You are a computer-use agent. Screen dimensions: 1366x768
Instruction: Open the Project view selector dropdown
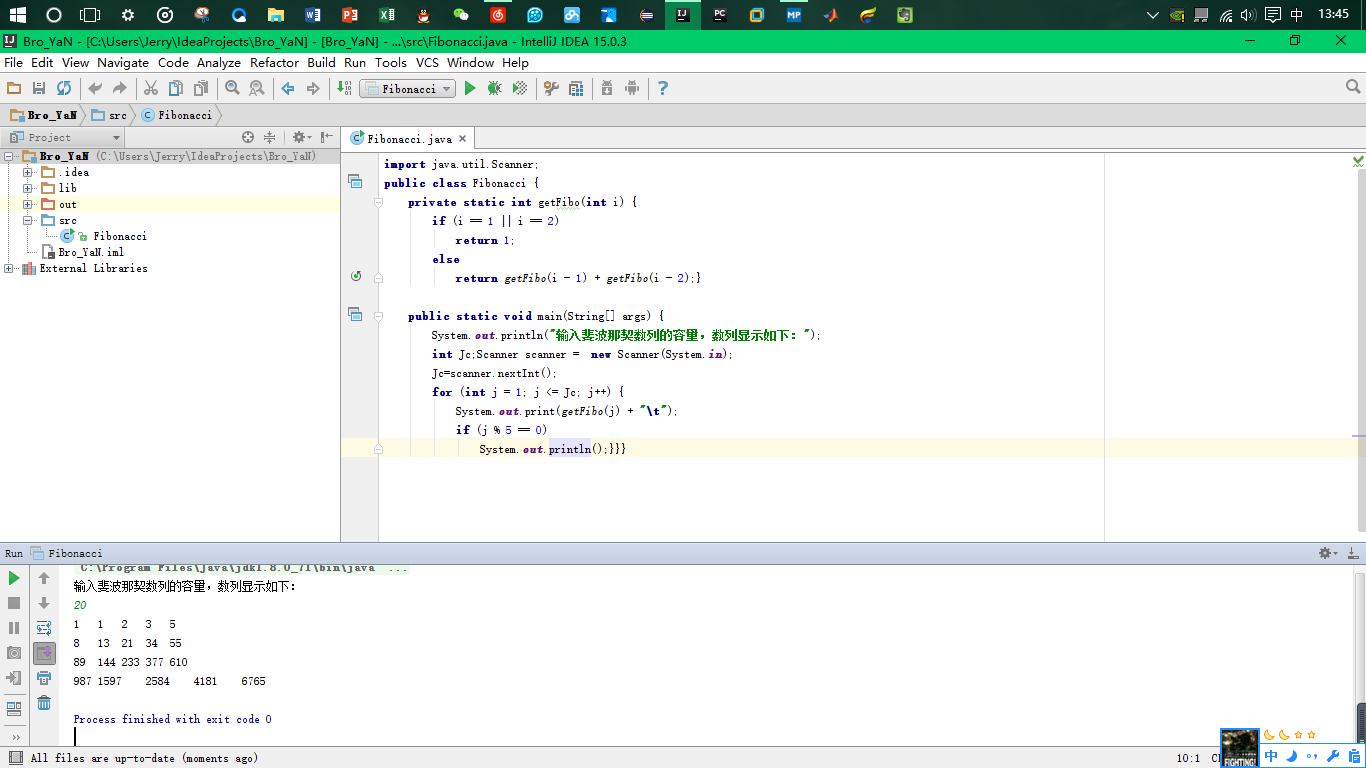pos(65,137)
